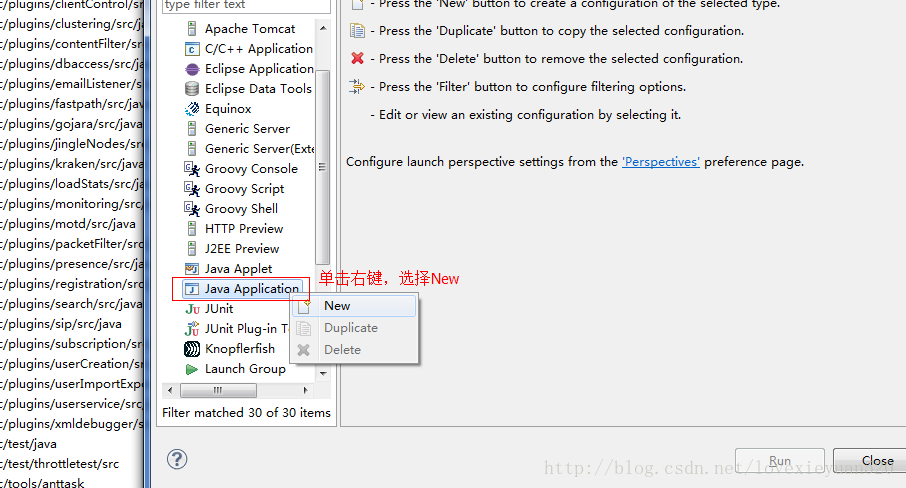Screen dimensions: 906x488
Task: Open the 'Perspectives' preference page link
Action: coord(660,162)
